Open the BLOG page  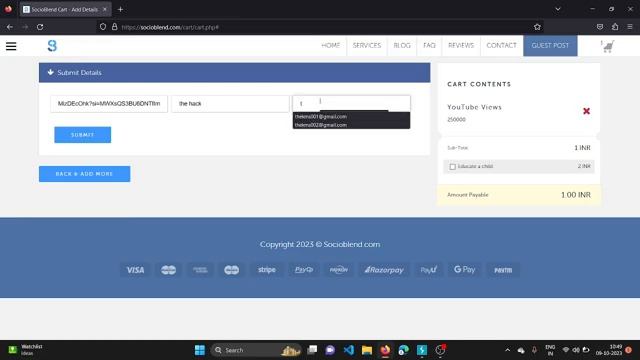coord(402,45)
